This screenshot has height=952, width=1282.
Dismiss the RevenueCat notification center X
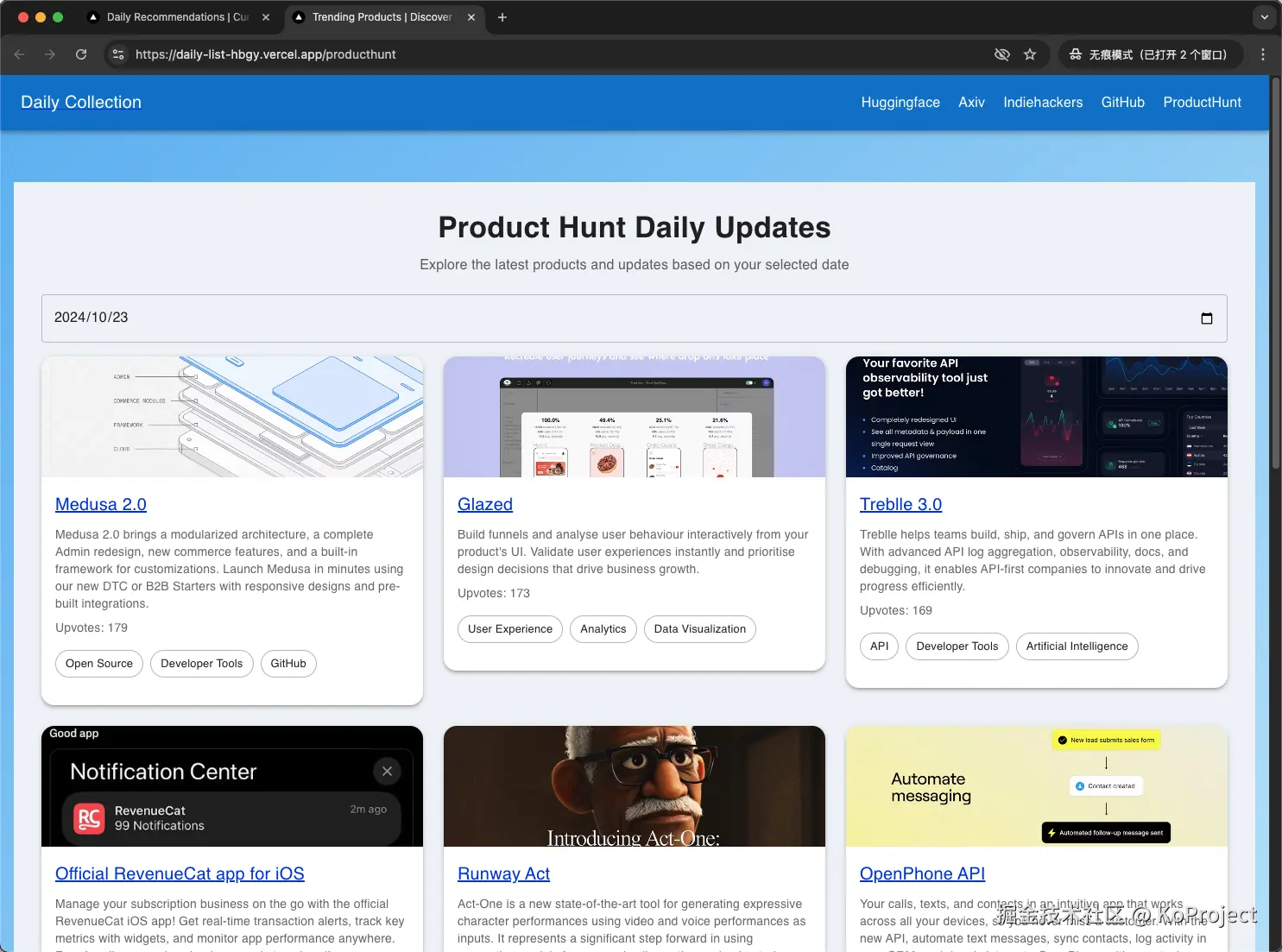[387, 771]
